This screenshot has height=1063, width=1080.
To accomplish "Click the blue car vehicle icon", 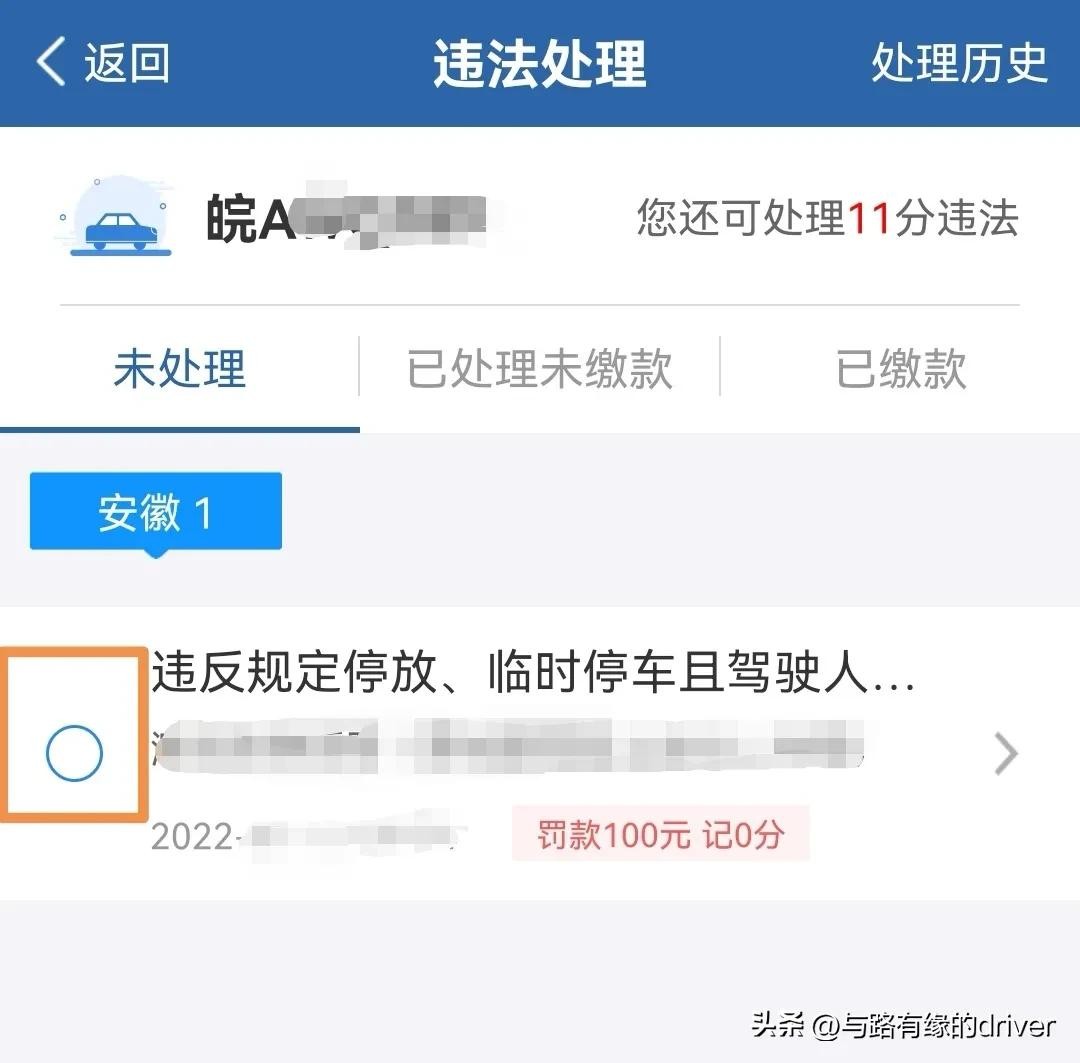I will [x=114, y=216].
